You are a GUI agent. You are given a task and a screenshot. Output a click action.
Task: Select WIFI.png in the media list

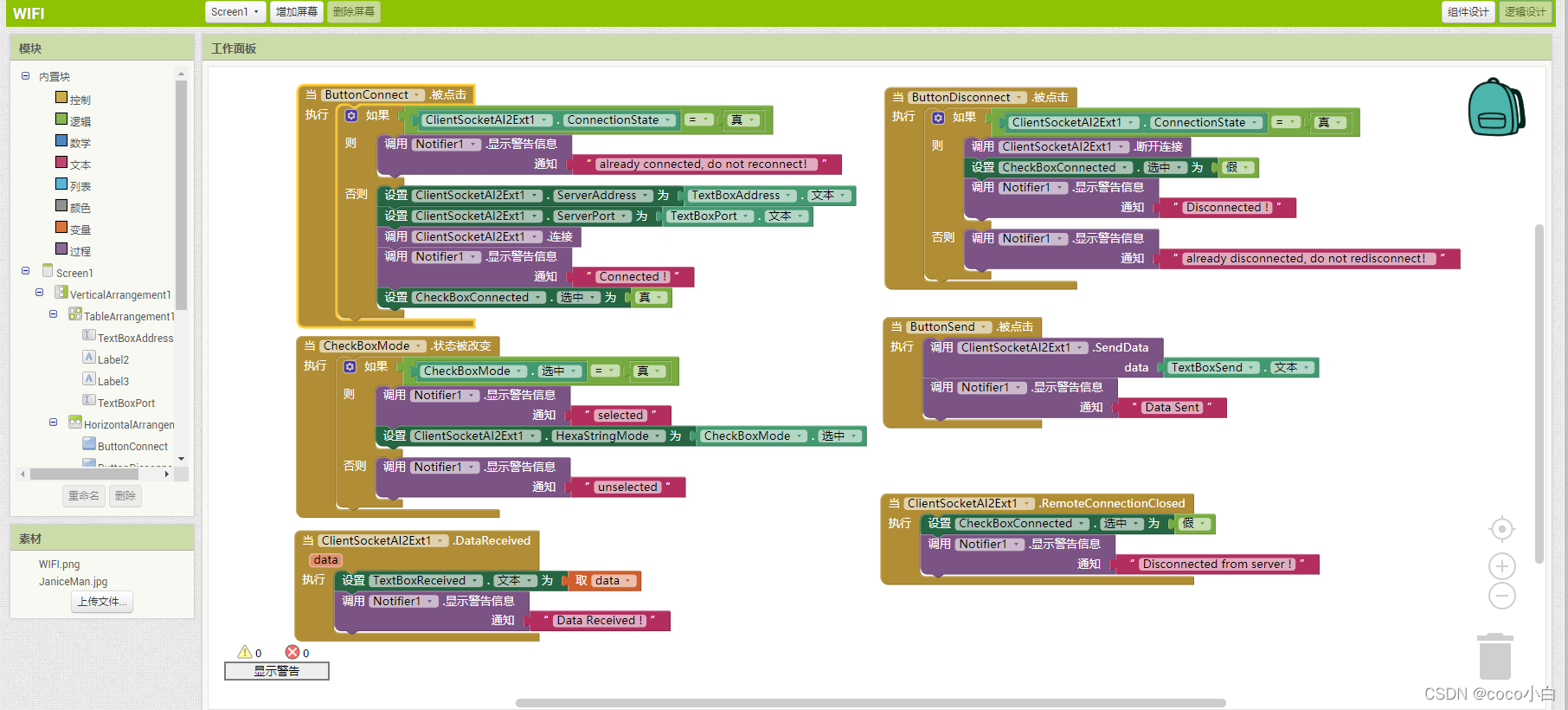[59, 565]
